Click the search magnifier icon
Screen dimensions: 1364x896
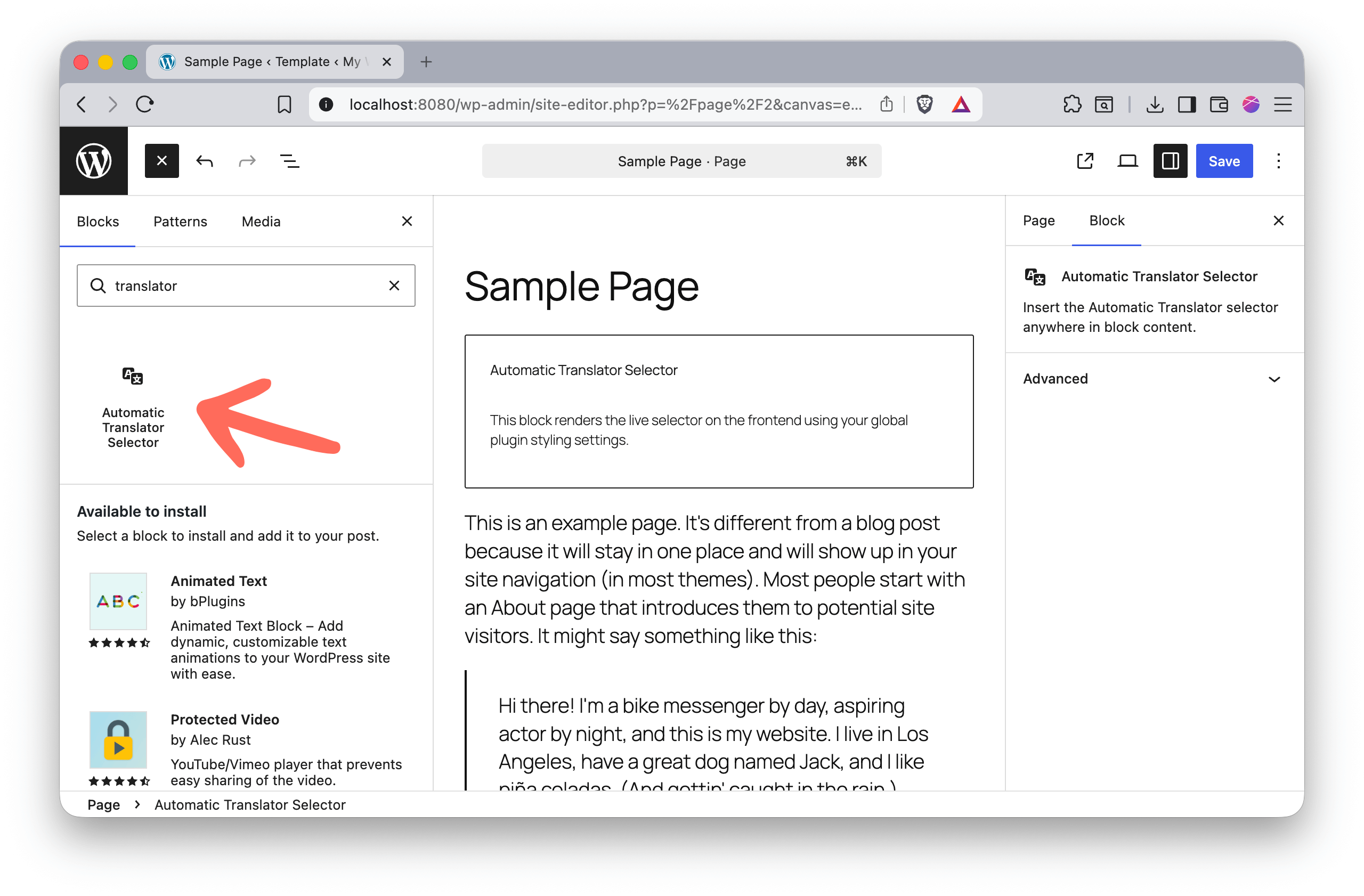98,286
